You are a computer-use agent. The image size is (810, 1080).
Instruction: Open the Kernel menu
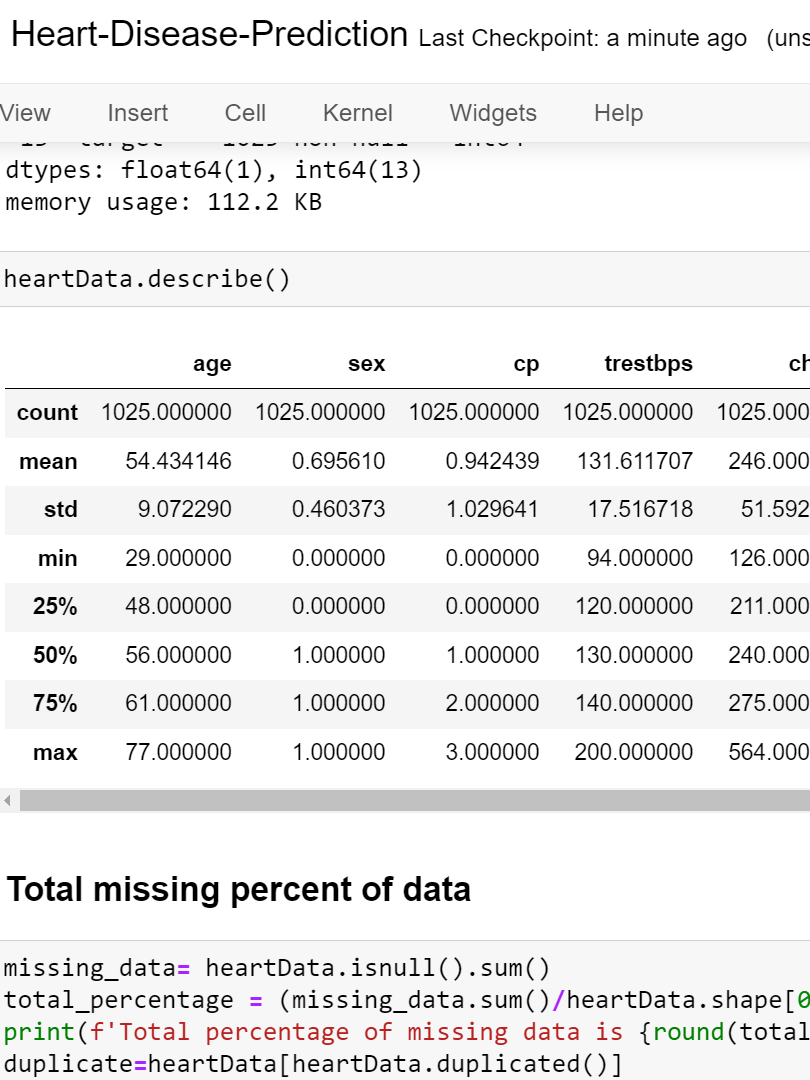tap(357, 113)
